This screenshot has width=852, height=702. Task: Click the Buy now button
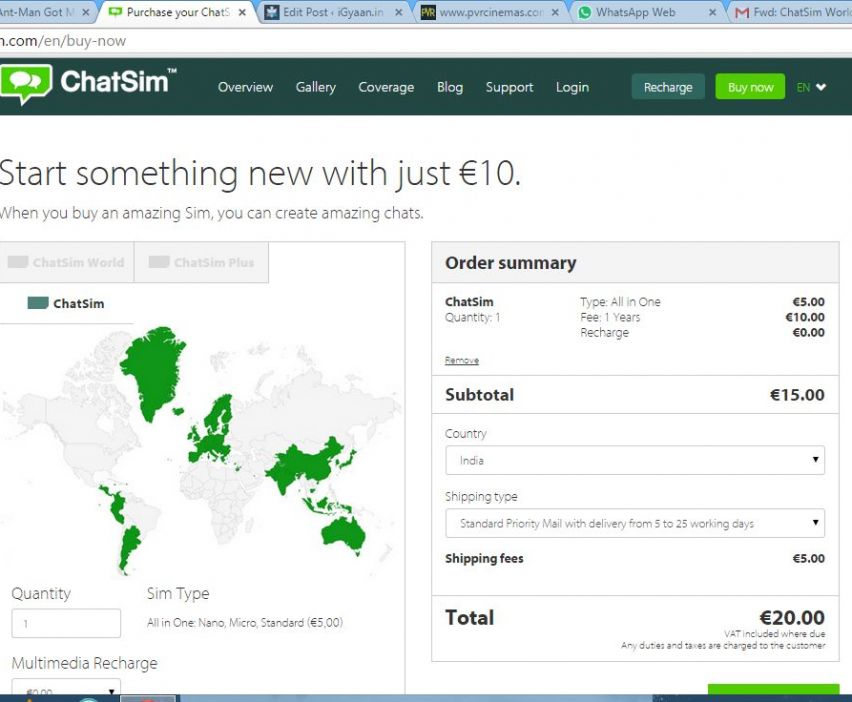pyautogui.click(x=750, y=87)
